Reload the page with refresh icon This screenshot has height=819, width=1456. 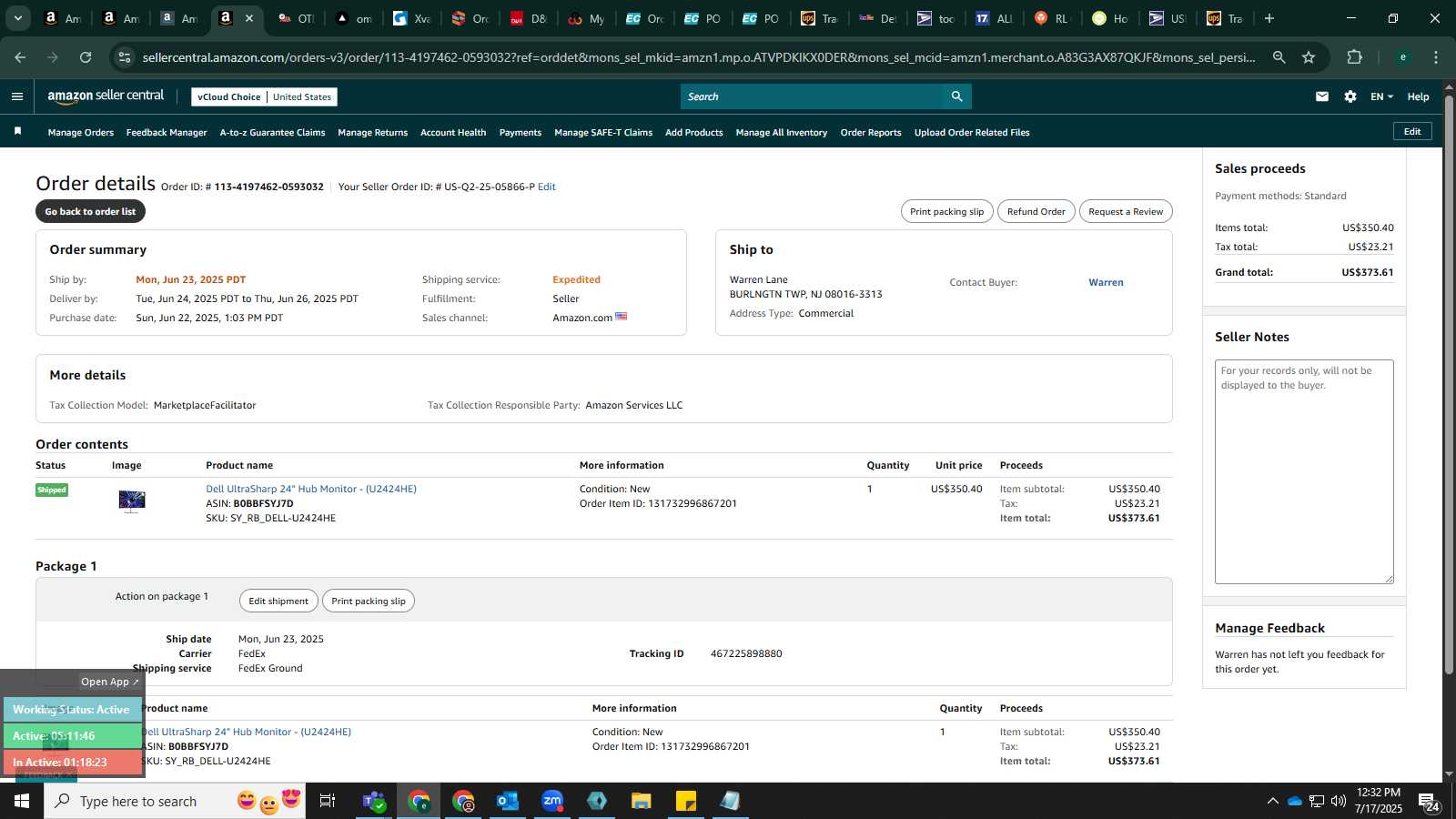pyautogui.click(x=86, y=57)
